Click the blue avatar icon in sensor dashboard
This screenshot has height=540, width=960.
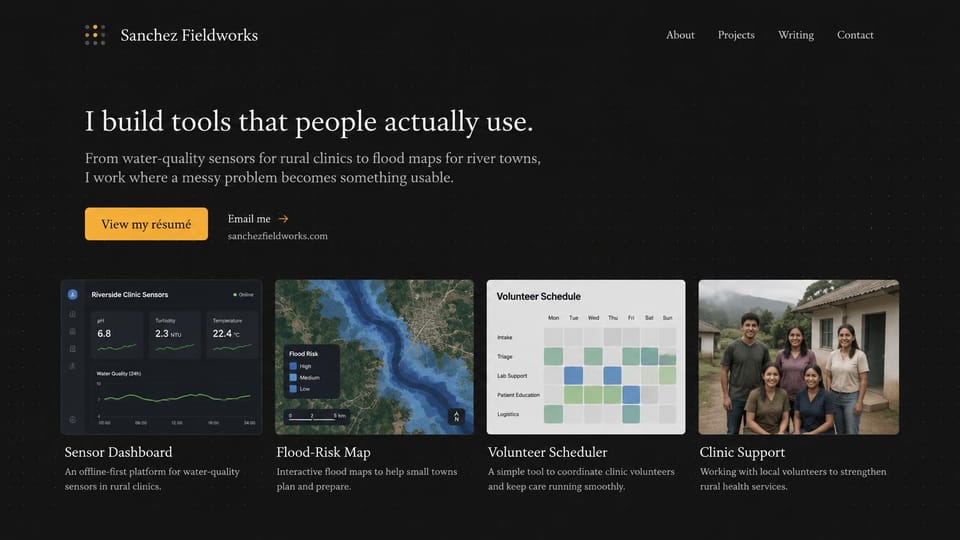coord(72,294)
